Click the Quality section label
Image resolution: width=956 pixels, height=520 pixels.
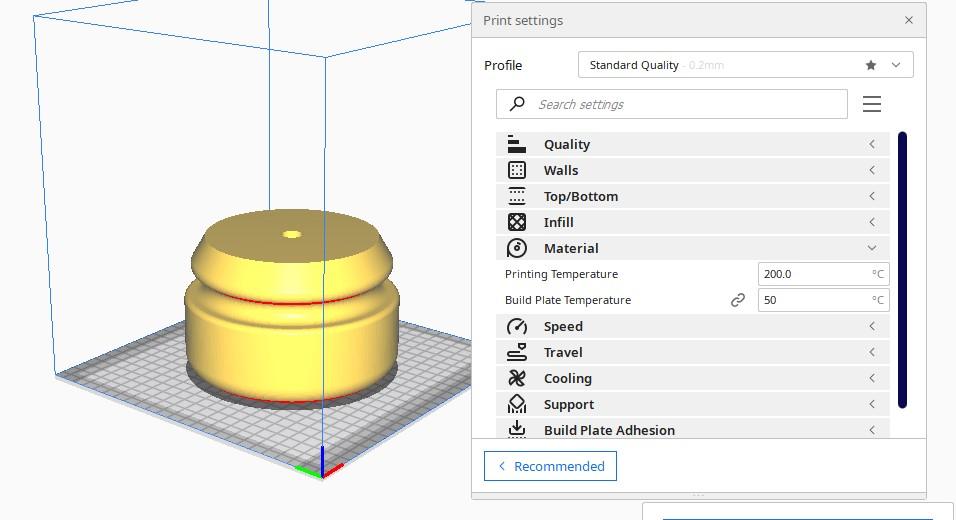coord(567,144)
